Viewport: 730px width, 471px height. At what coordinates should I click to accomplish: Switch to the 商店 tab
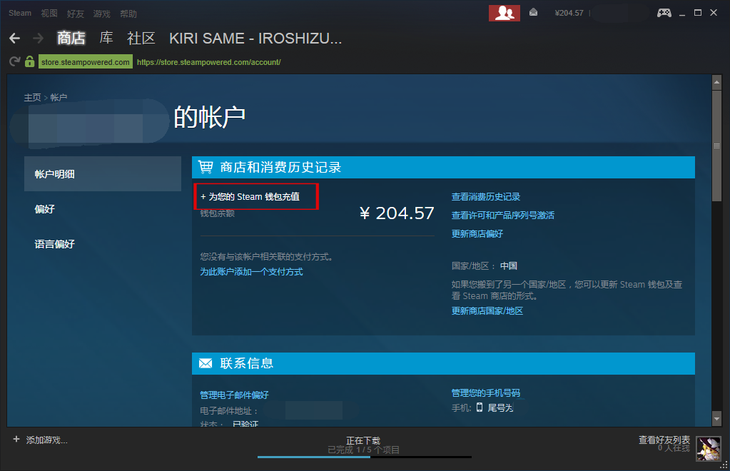tap(71, 38)
